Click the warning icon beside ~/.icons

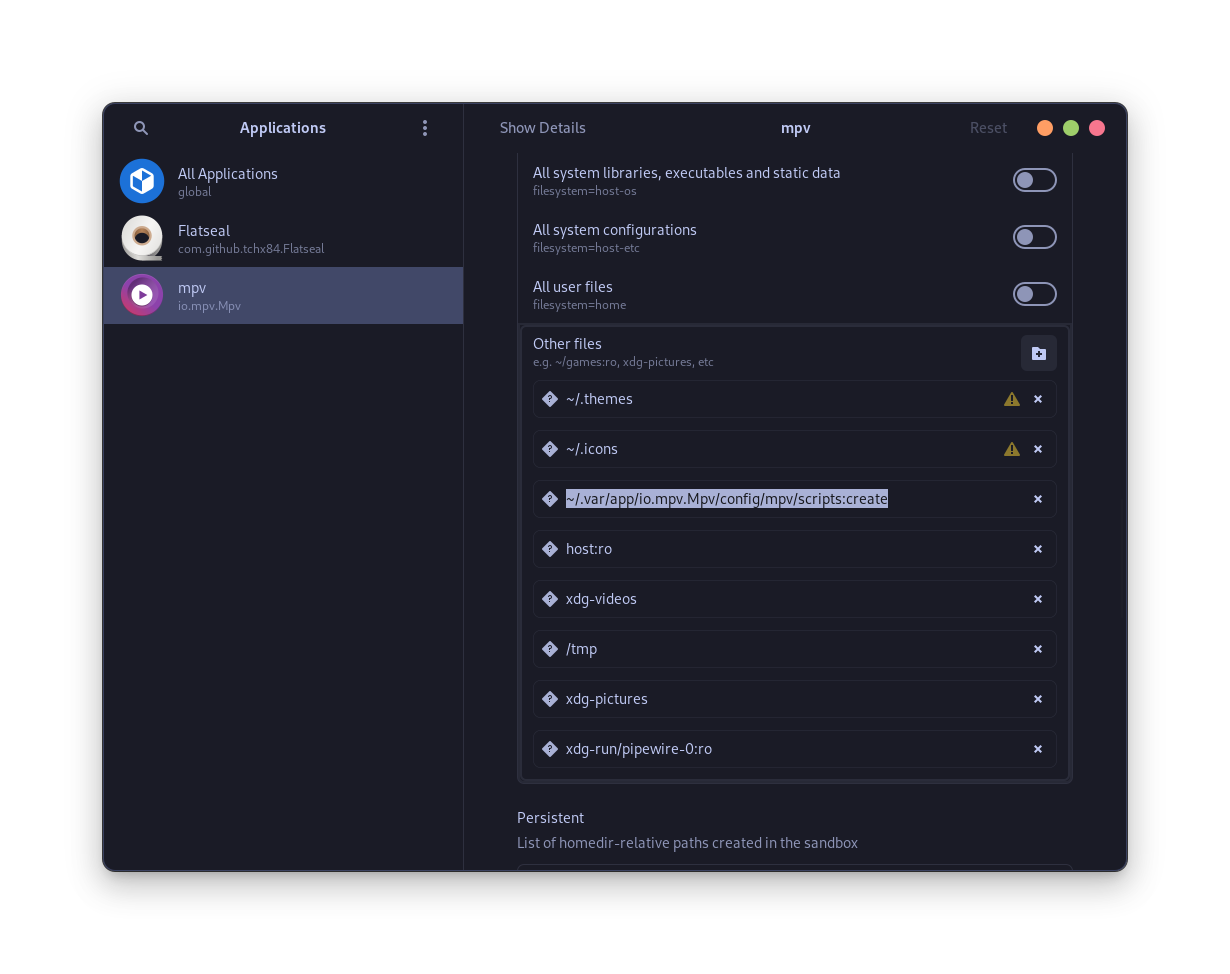point(1011,449)
